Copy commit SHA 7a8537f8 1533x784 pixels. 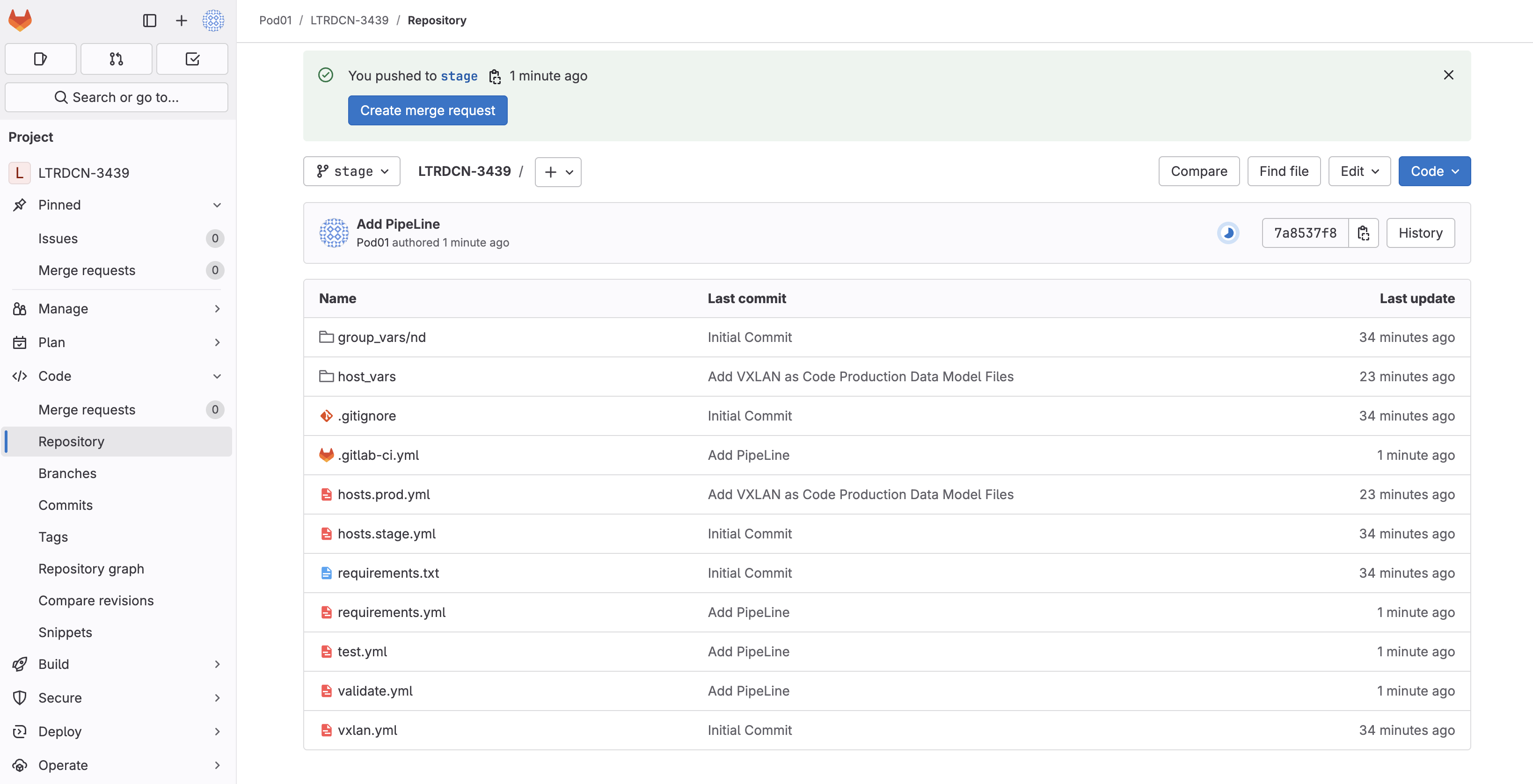click(1364, 233)
